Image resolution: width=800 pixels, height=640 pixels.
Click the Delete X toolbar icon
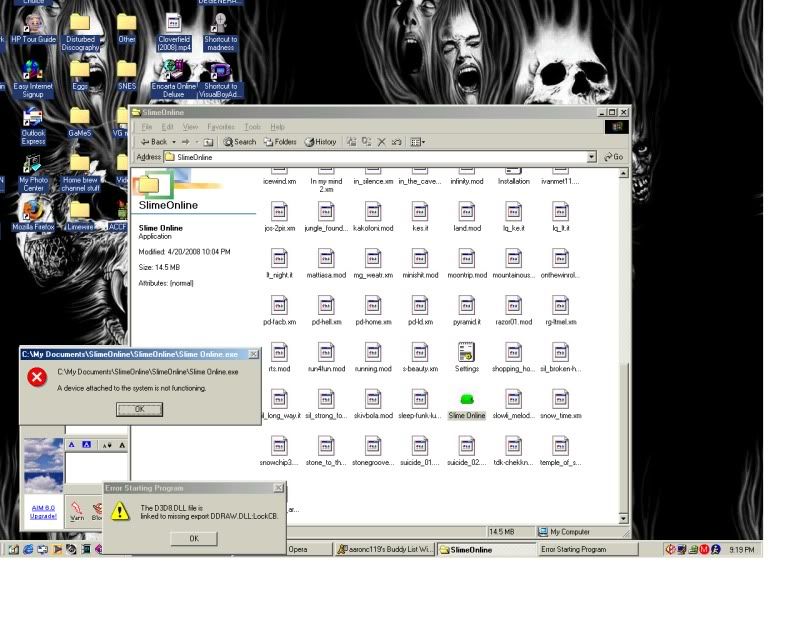pos(381,142)
